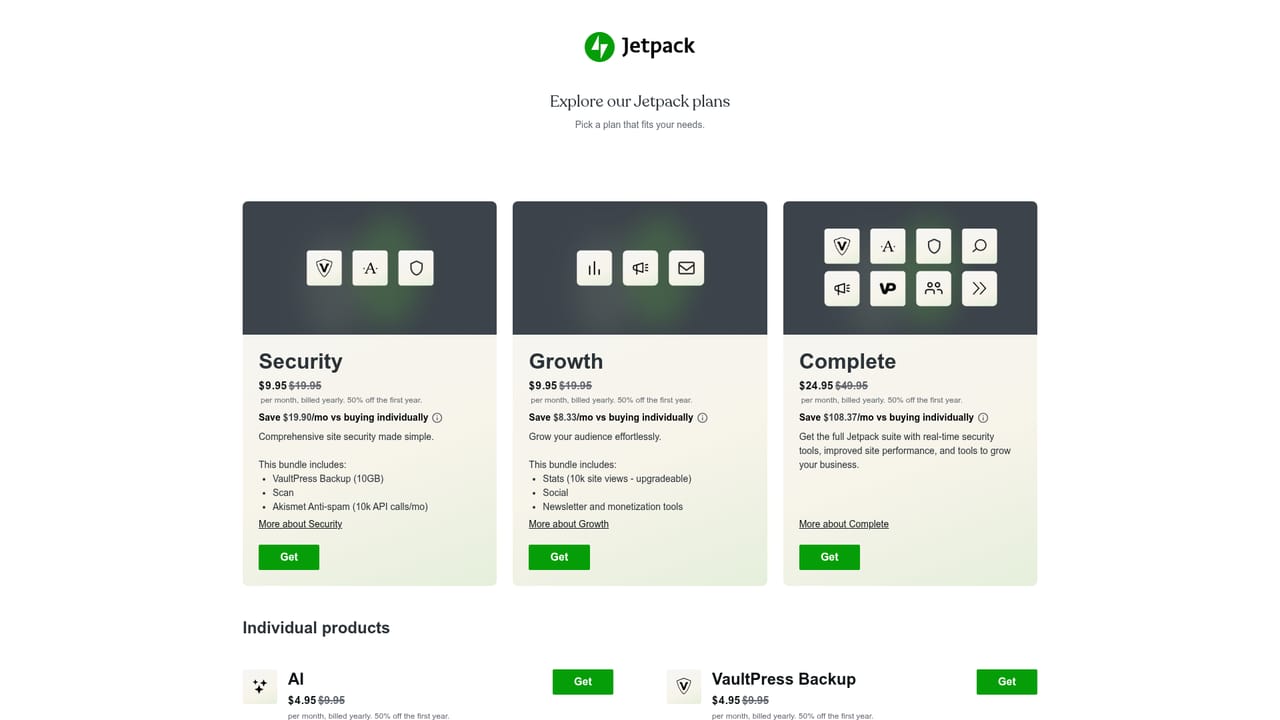
Task: Click the $24.95 Complete plan price
Action: (x=816, y=385)
